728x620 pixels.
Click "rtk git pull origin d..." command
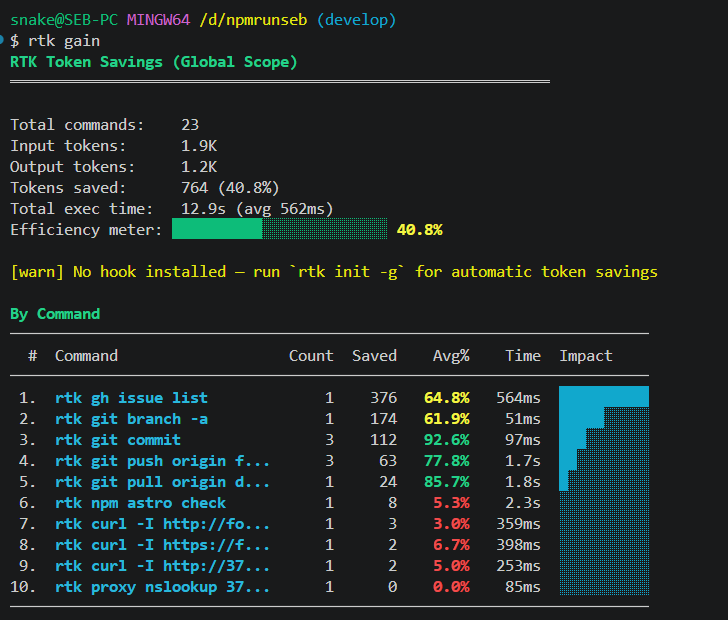(162, 482)
